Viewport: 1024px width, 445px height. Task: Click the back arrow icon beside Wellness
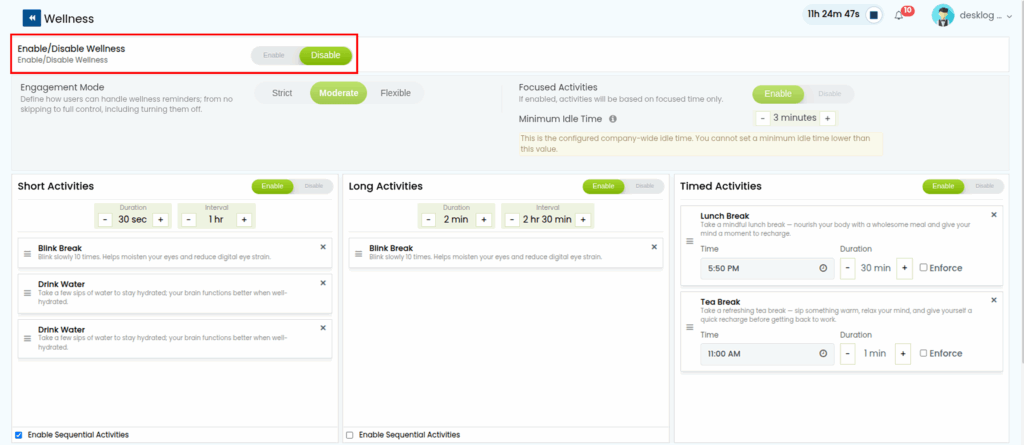click(31, 17)
